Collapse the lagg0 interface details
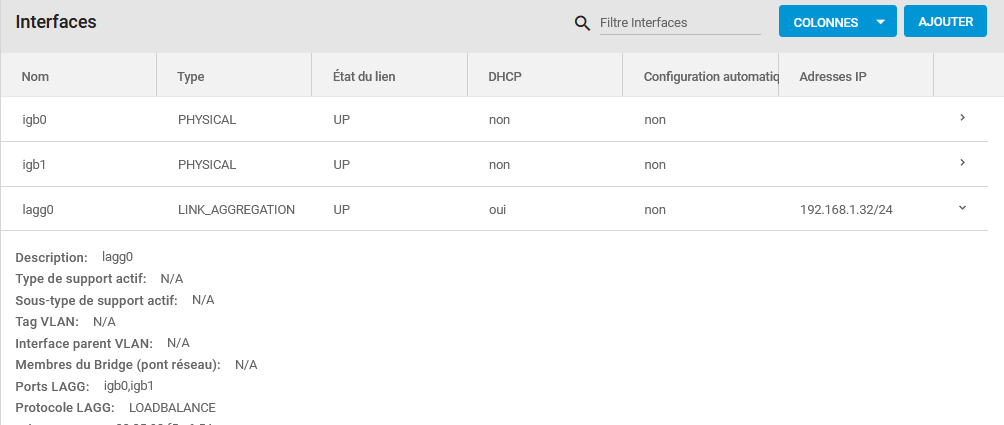 [962, 208]
